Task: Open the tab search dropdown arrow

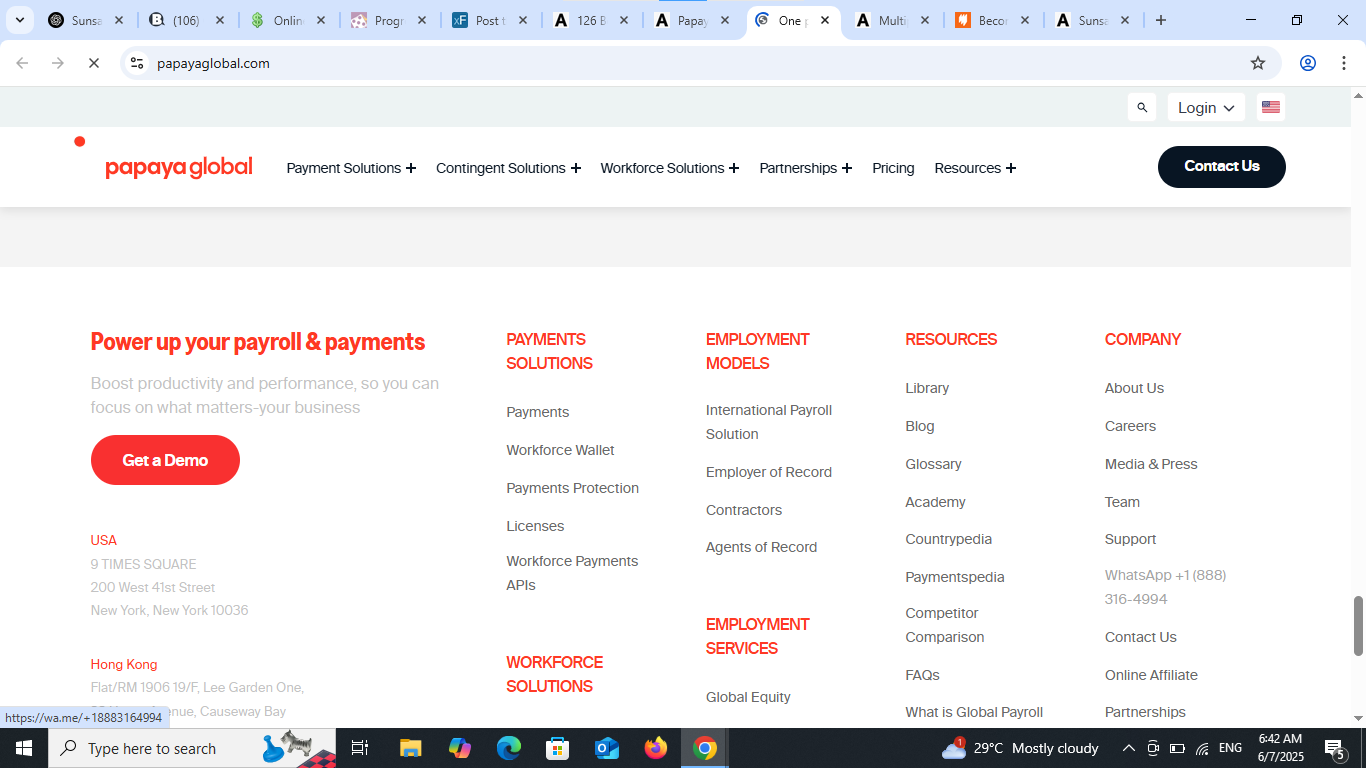Action: (19, 20)
